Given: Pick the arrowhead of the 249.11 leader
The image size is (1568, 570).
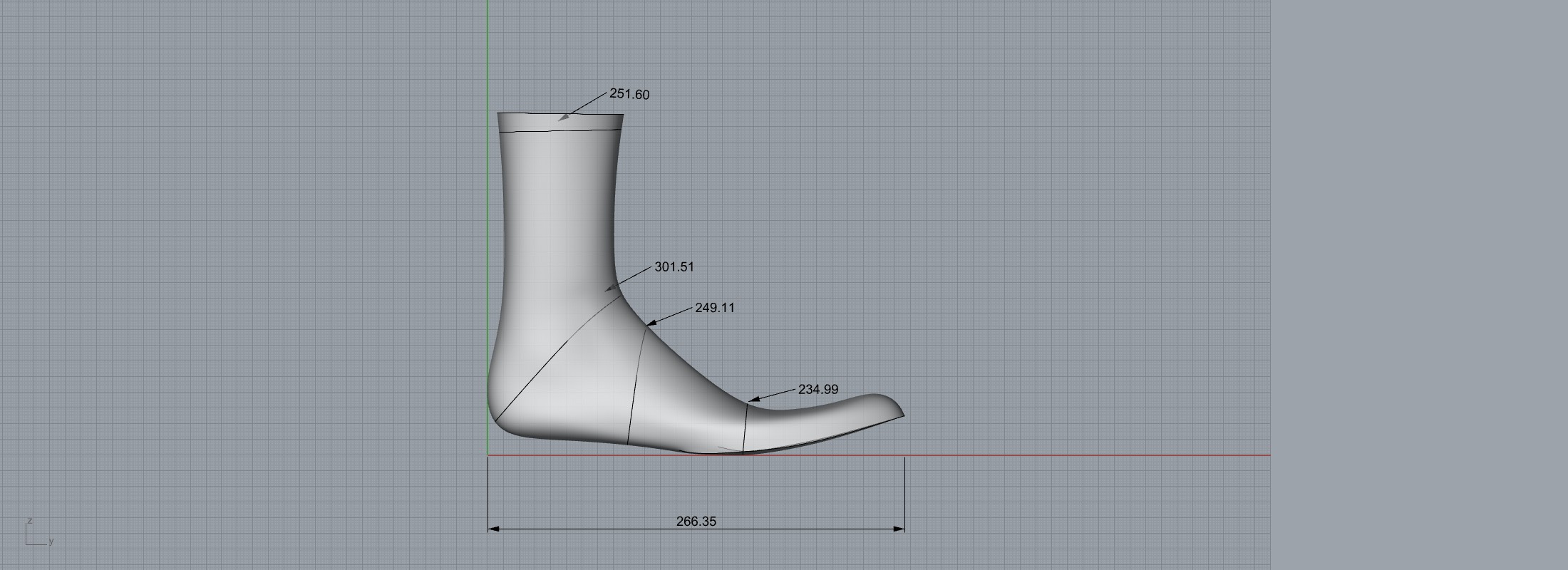Looking at the screenshot, I should [651, 323].
